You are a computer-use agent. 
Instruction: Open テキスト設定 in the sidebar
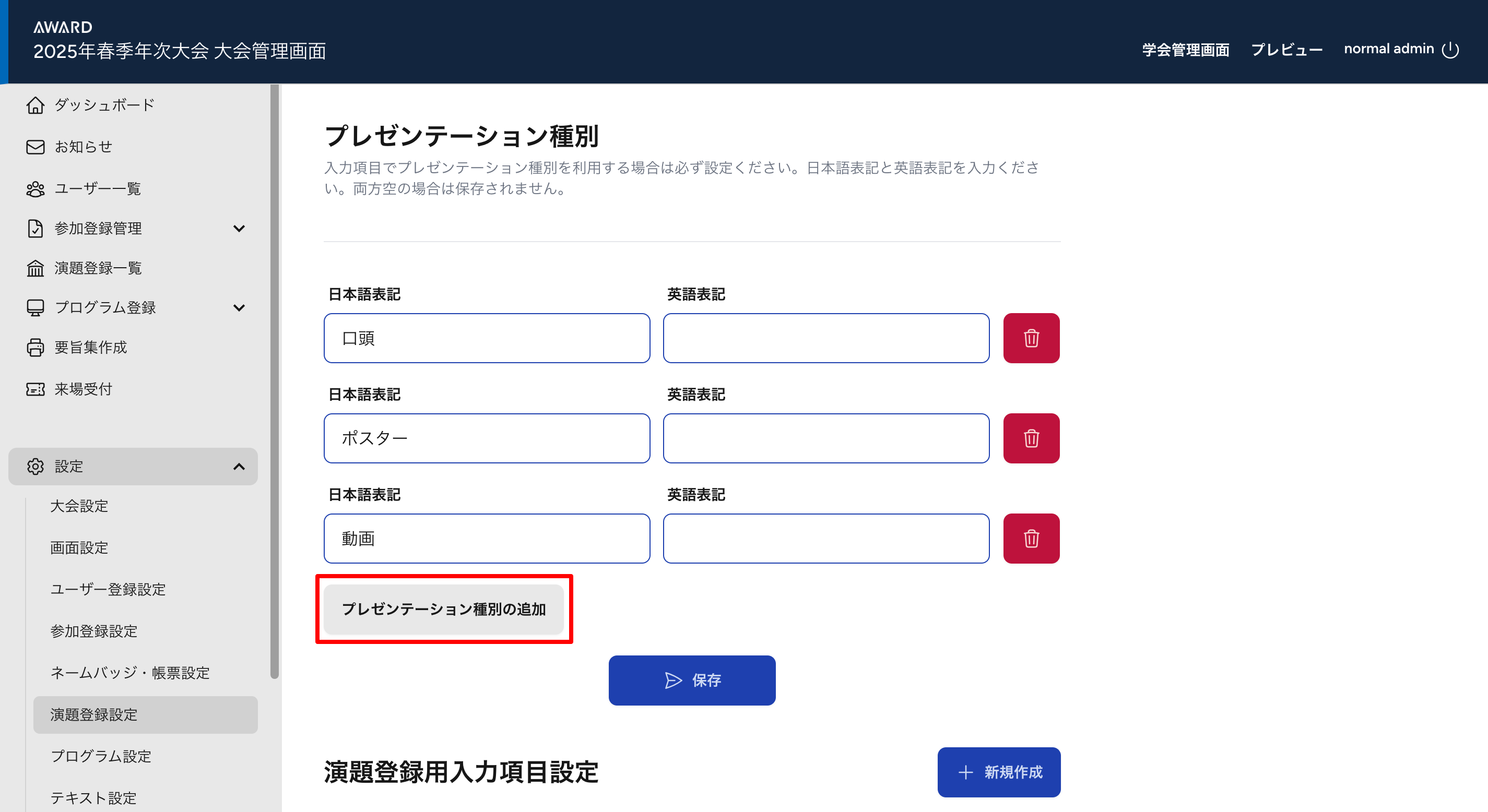point(93,797)
